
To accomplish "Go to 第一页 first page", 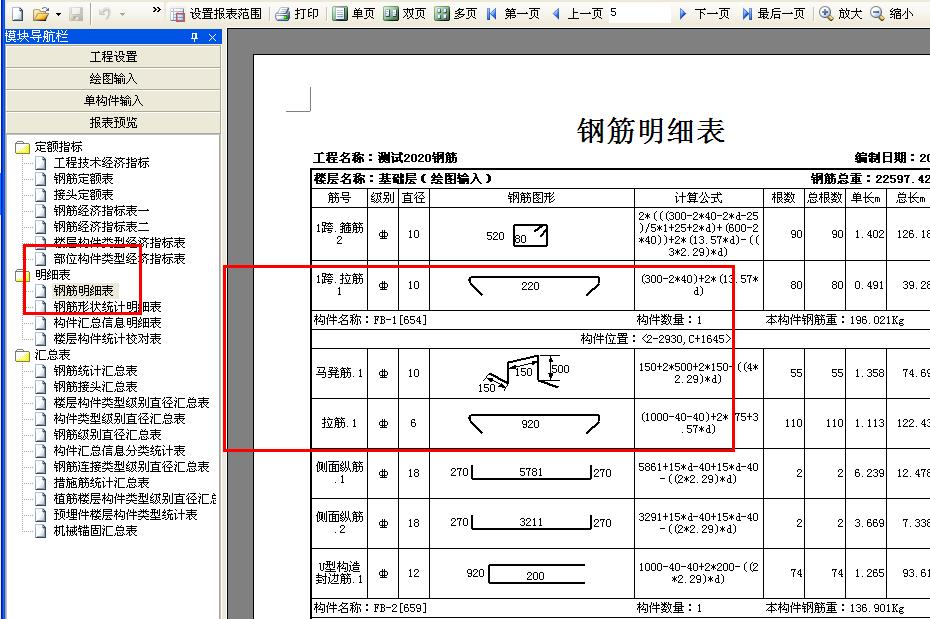I will 514,13.
